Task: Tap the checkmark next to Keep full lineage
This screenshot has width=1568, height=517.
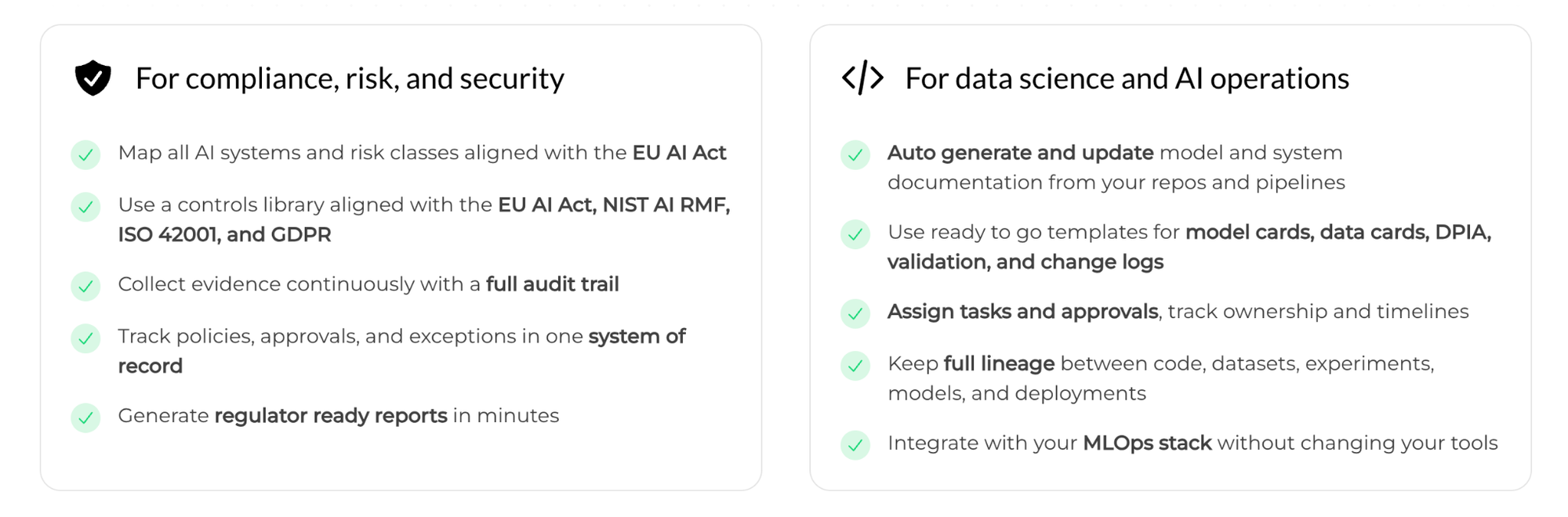Action: point(855,366)
